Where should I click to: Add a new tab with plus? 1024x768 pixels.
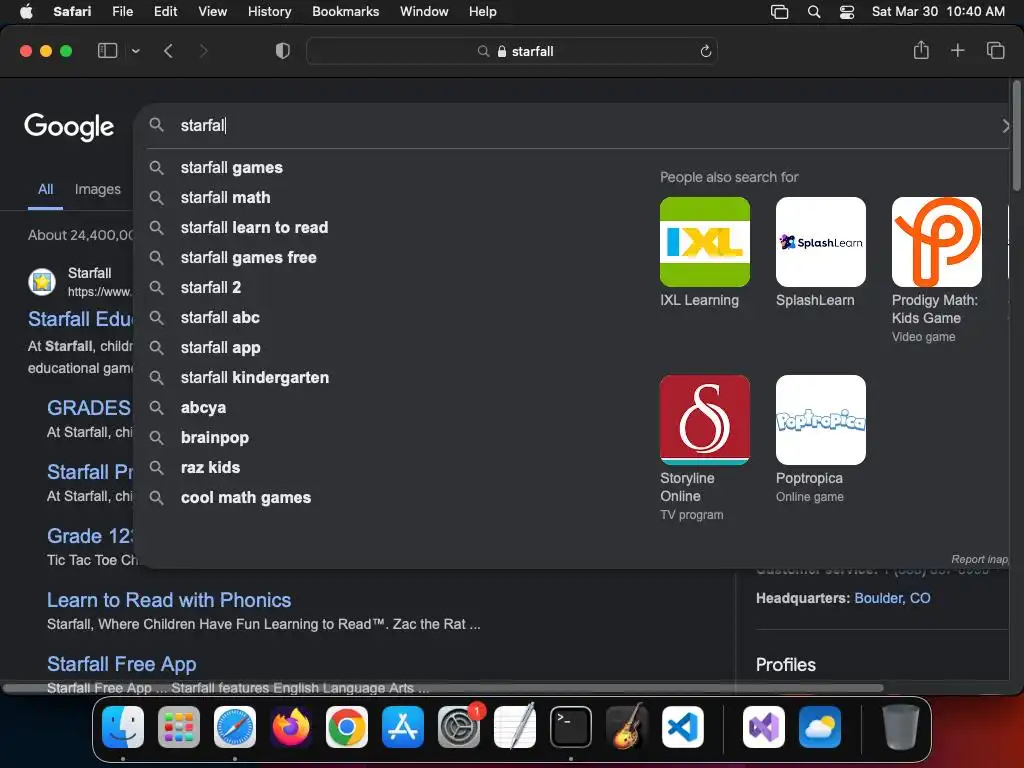point(957,50)
